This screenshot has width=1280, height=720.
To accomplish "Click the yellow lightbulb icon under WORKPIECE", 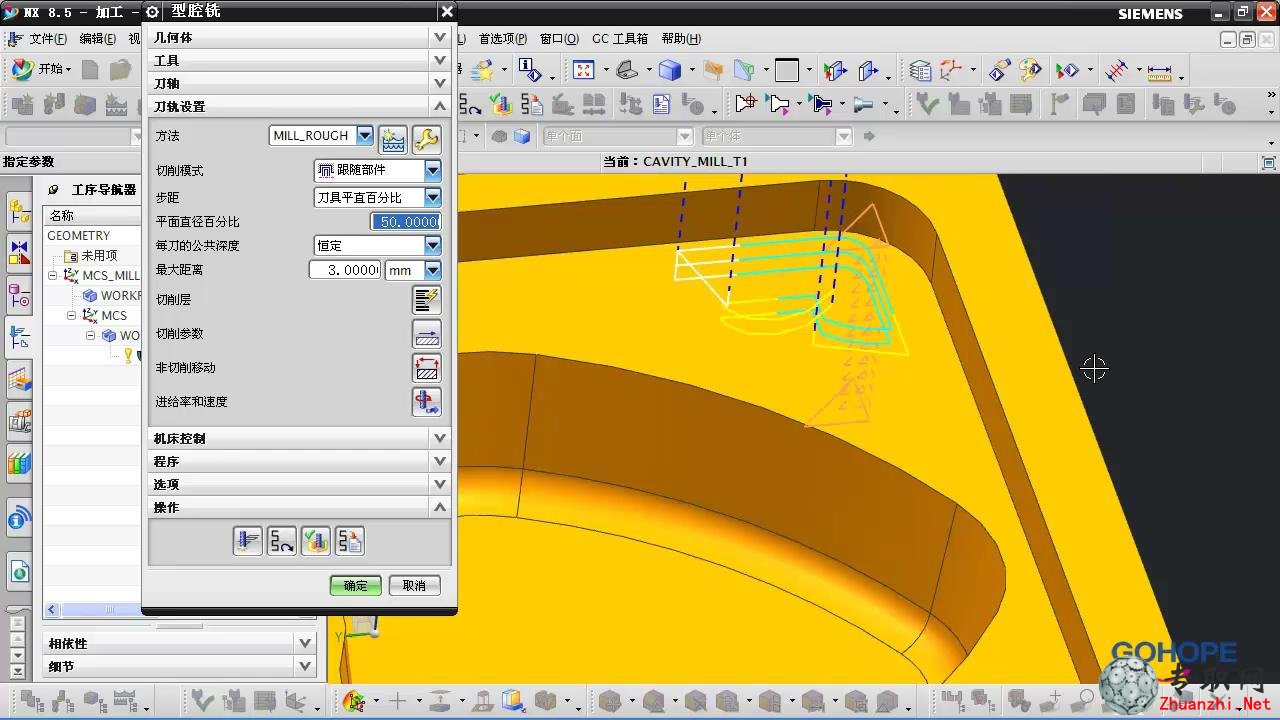I will (x=128, y=355).
